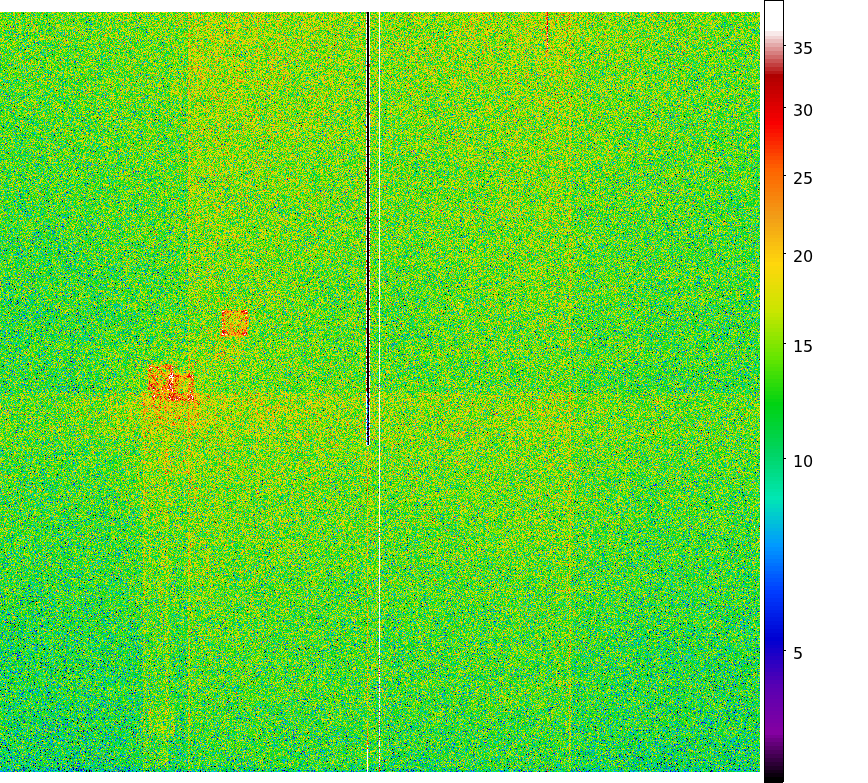Click the colorbar tick label 5

pyautogui.click(x=797, y=653)
